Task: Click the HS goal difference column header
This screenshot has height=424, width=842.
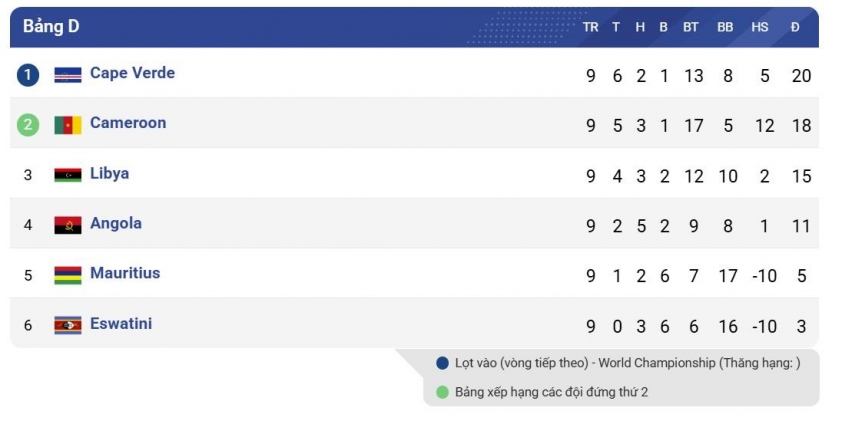Action: pyautogui.click(x=760, y=27)
